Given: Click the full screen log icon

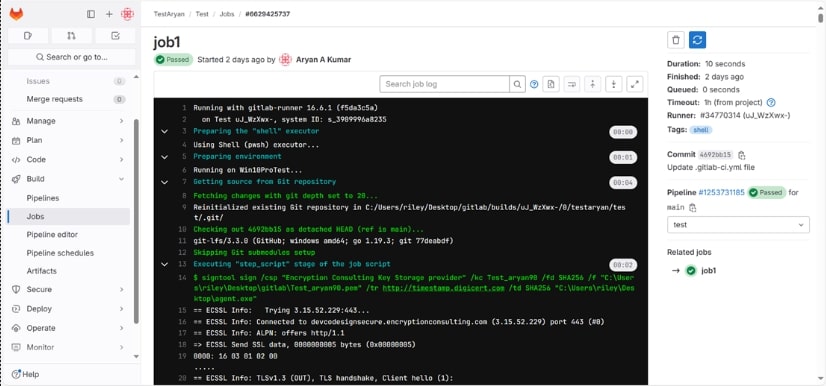Looking at the screenshot, I should pos(635,84).
